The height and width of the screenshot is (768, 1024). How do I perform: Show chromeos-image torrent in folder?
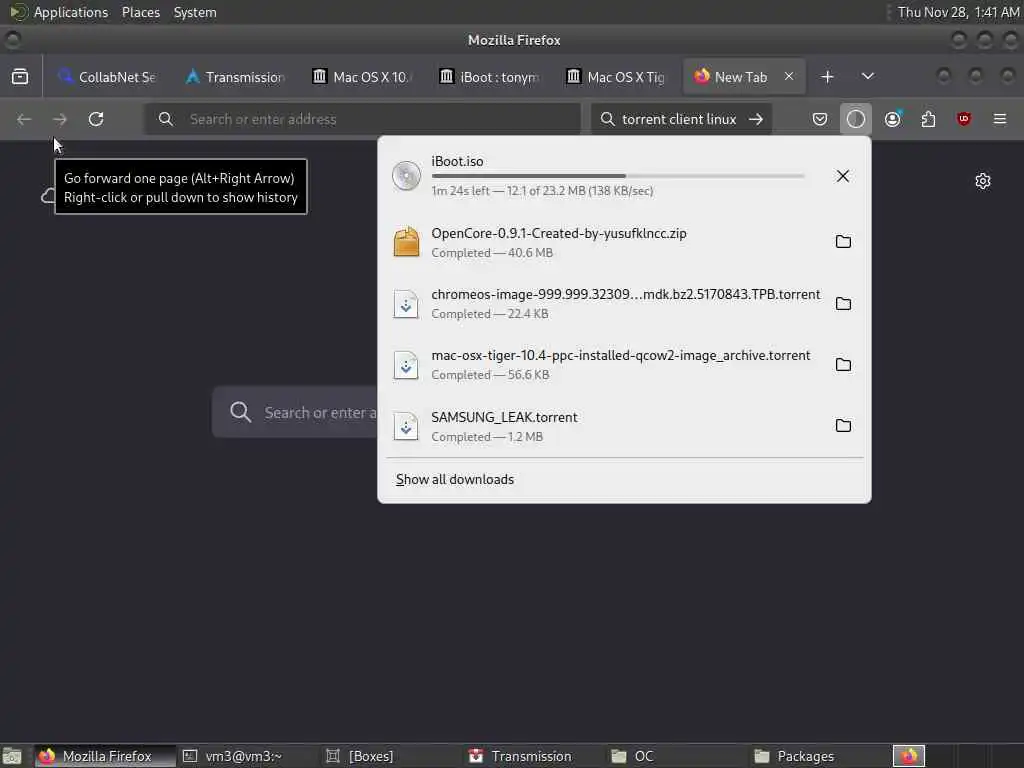coord(843,304)
